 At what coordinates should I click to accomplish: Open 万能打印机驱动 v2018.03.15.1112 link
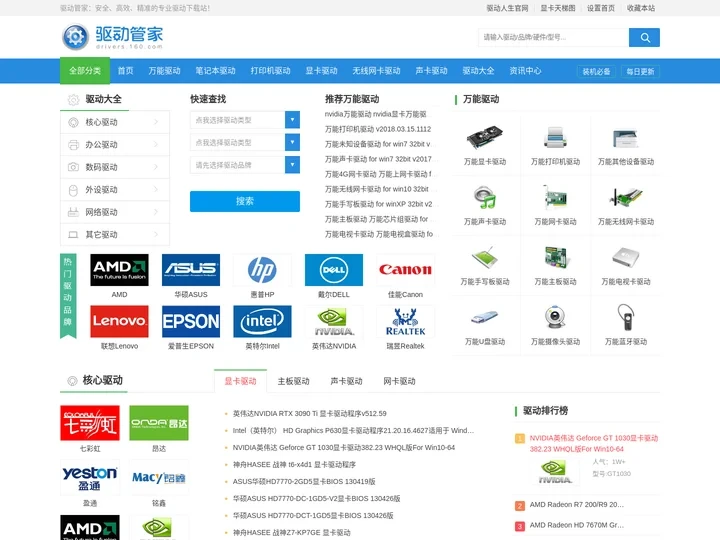click(378, 129)
